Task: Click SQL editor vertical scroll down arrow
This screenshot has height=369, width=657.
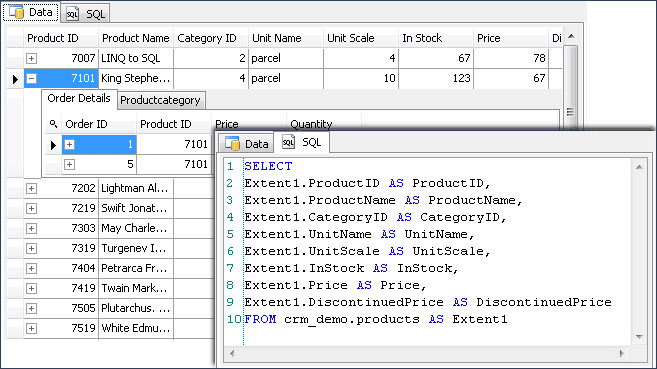Action: tap(639, 337)
